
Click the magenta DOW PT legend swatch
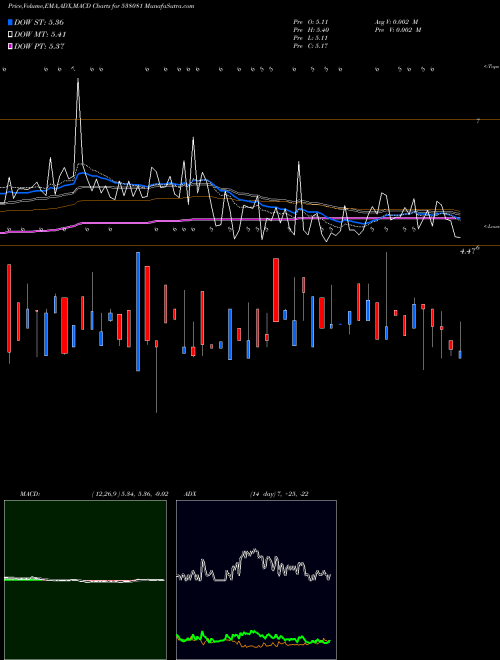pos(10,46)
